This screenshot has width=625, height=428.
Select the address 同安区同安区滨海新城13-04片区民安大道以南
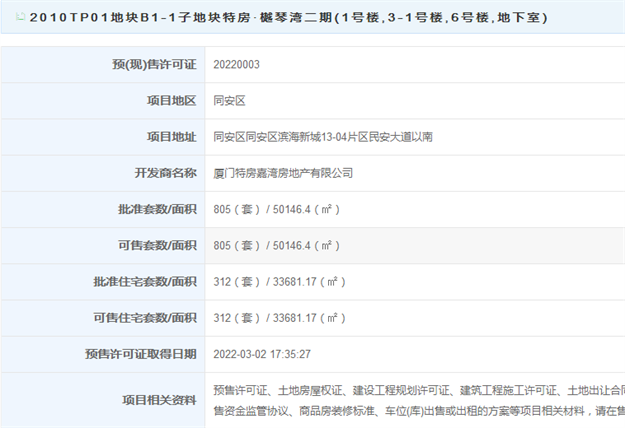point(323,137)
